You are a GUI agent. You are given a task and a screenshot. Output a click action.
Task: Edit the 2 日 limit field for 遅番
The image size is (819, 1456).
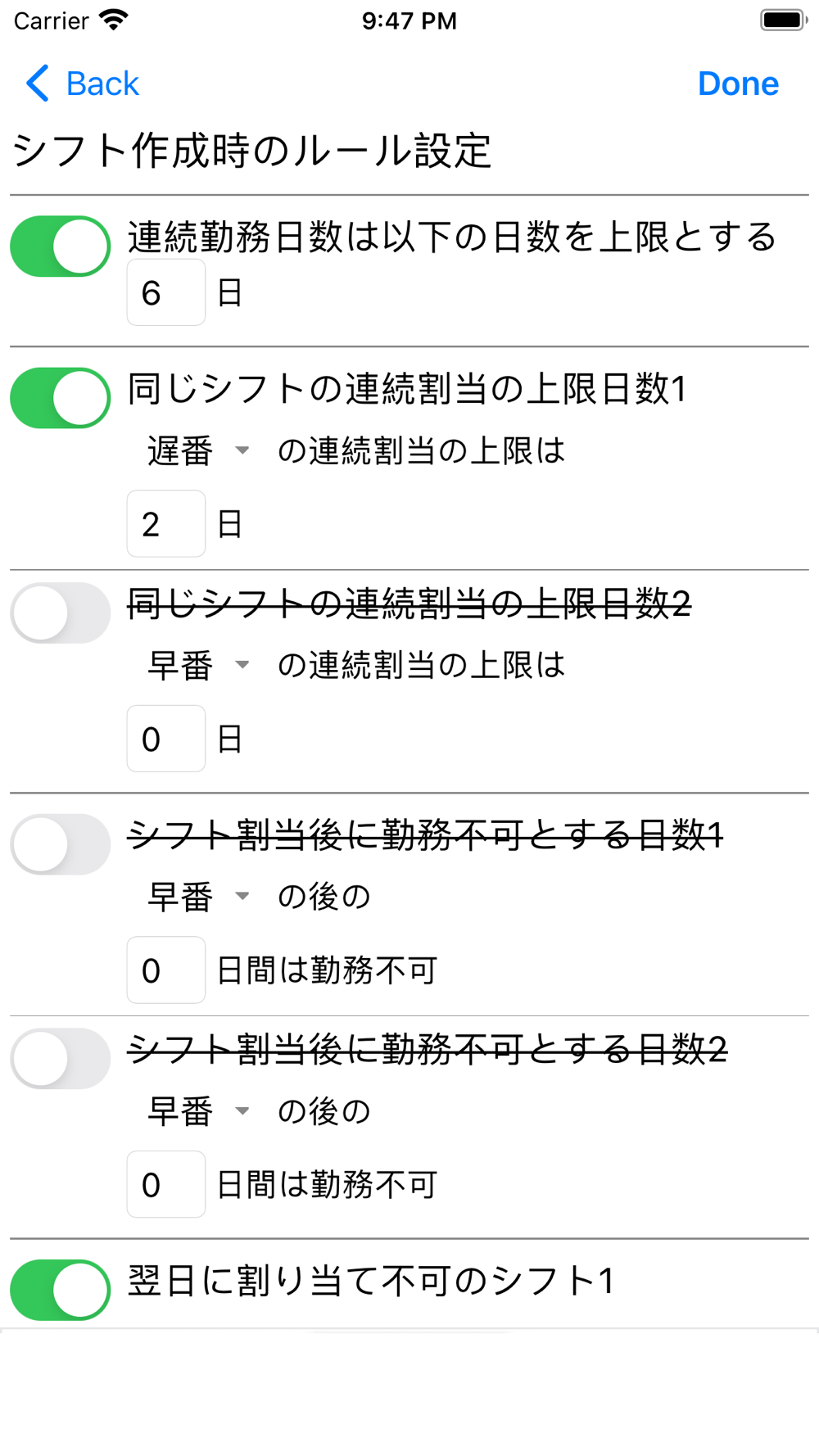[166, 523]
